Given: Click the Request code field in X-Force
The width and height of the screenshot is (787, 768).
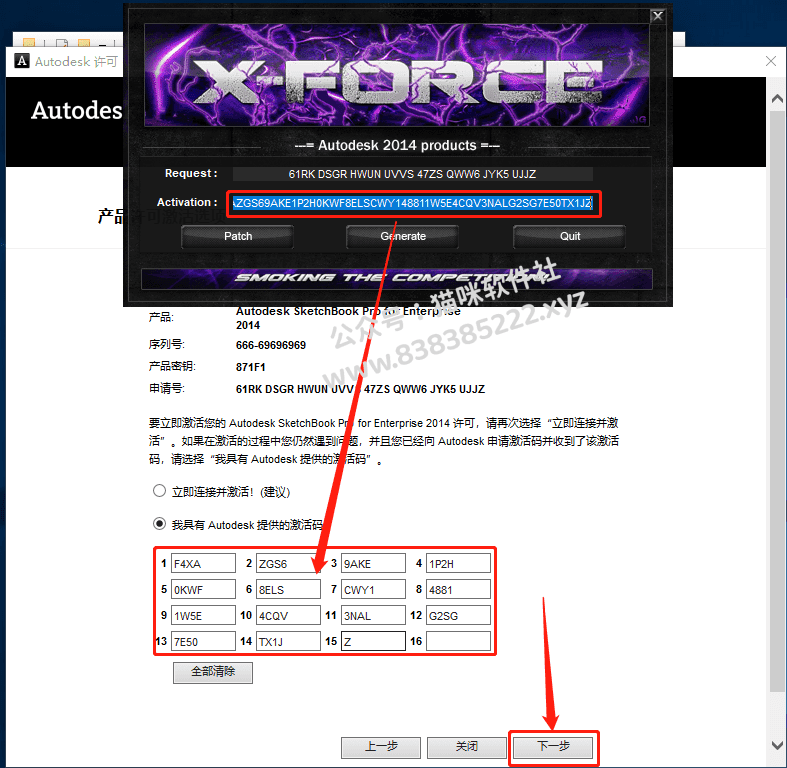Looking at the screenshot, I should [413, 174].
